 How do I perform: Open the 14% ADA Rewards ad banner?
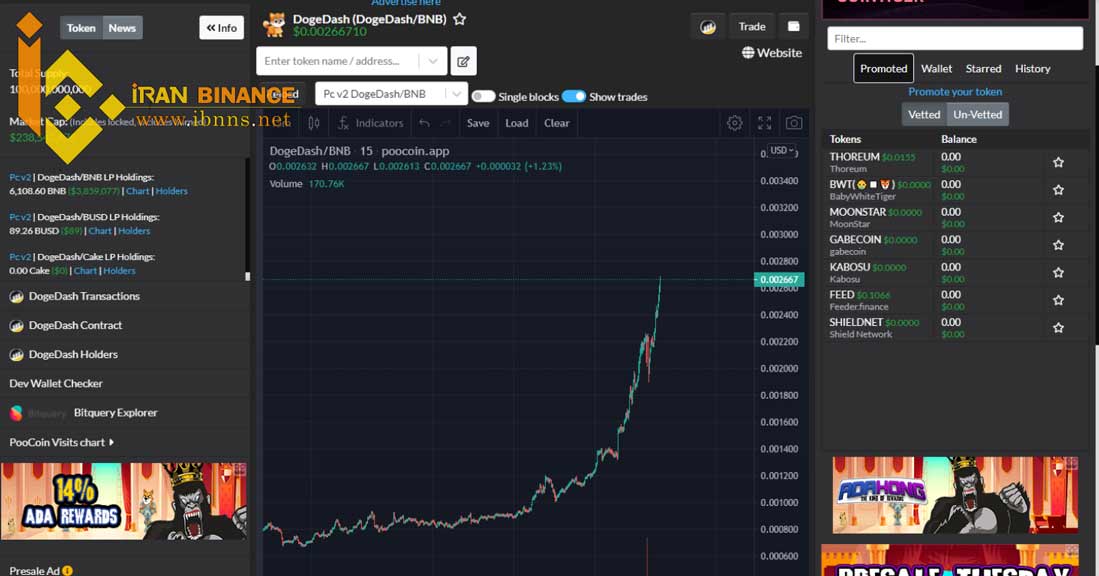pos(124,501)
